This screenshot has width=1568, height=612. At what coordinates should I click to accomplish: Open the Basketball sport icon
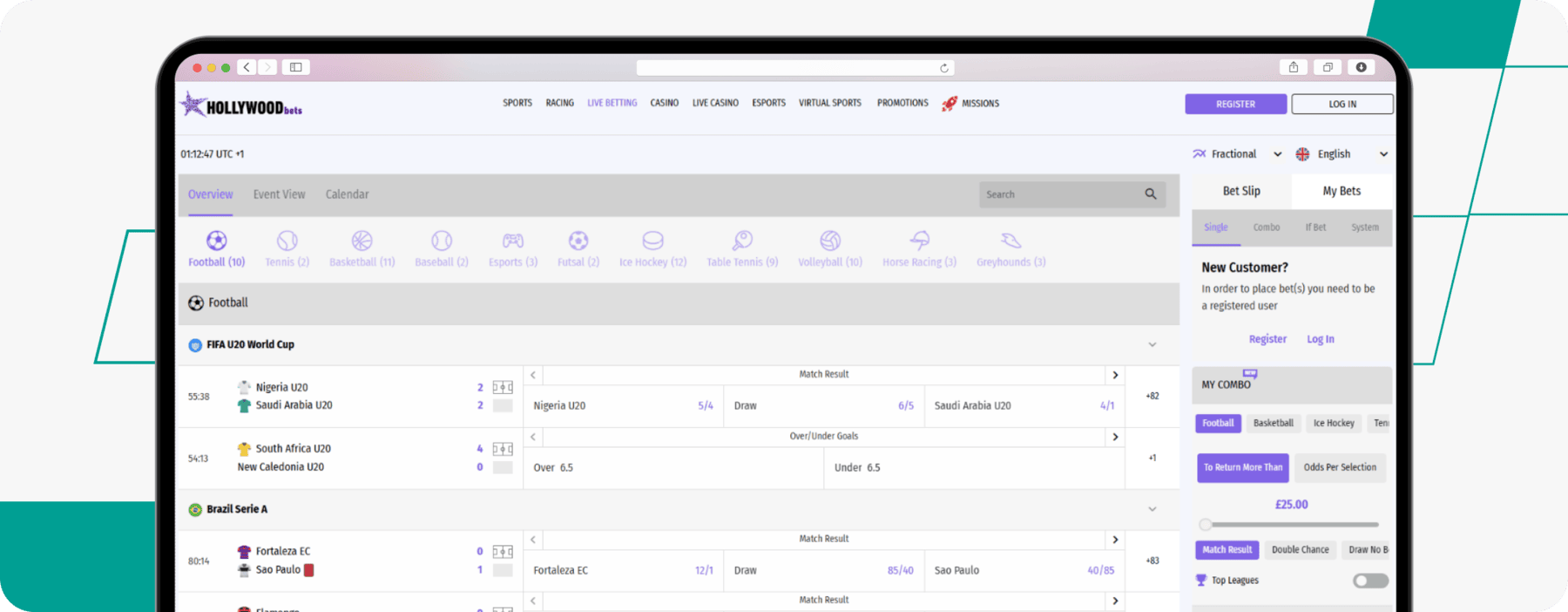coord(362,241)
